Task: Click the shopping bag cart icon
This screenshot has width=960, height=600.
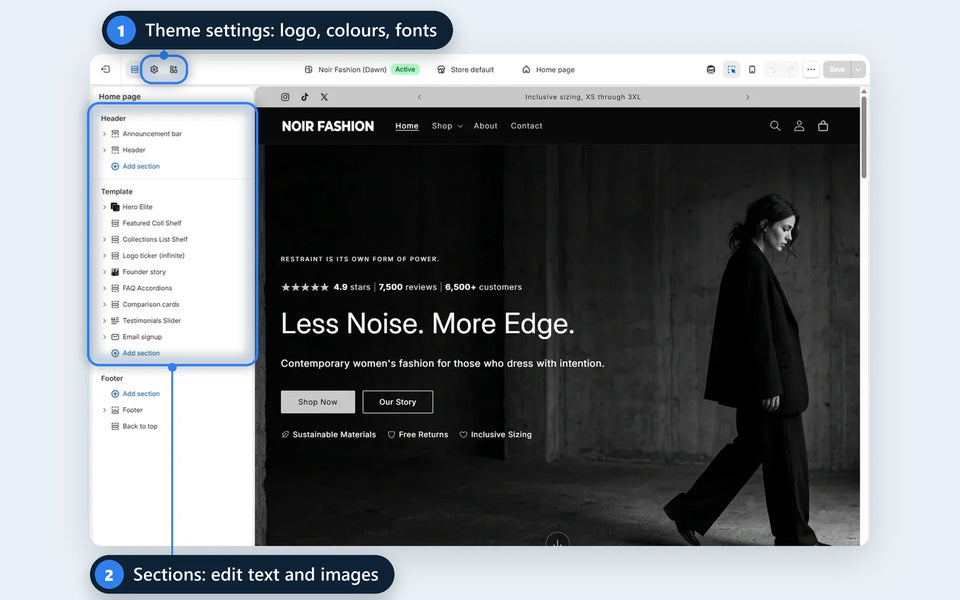Action: [823, 126]
